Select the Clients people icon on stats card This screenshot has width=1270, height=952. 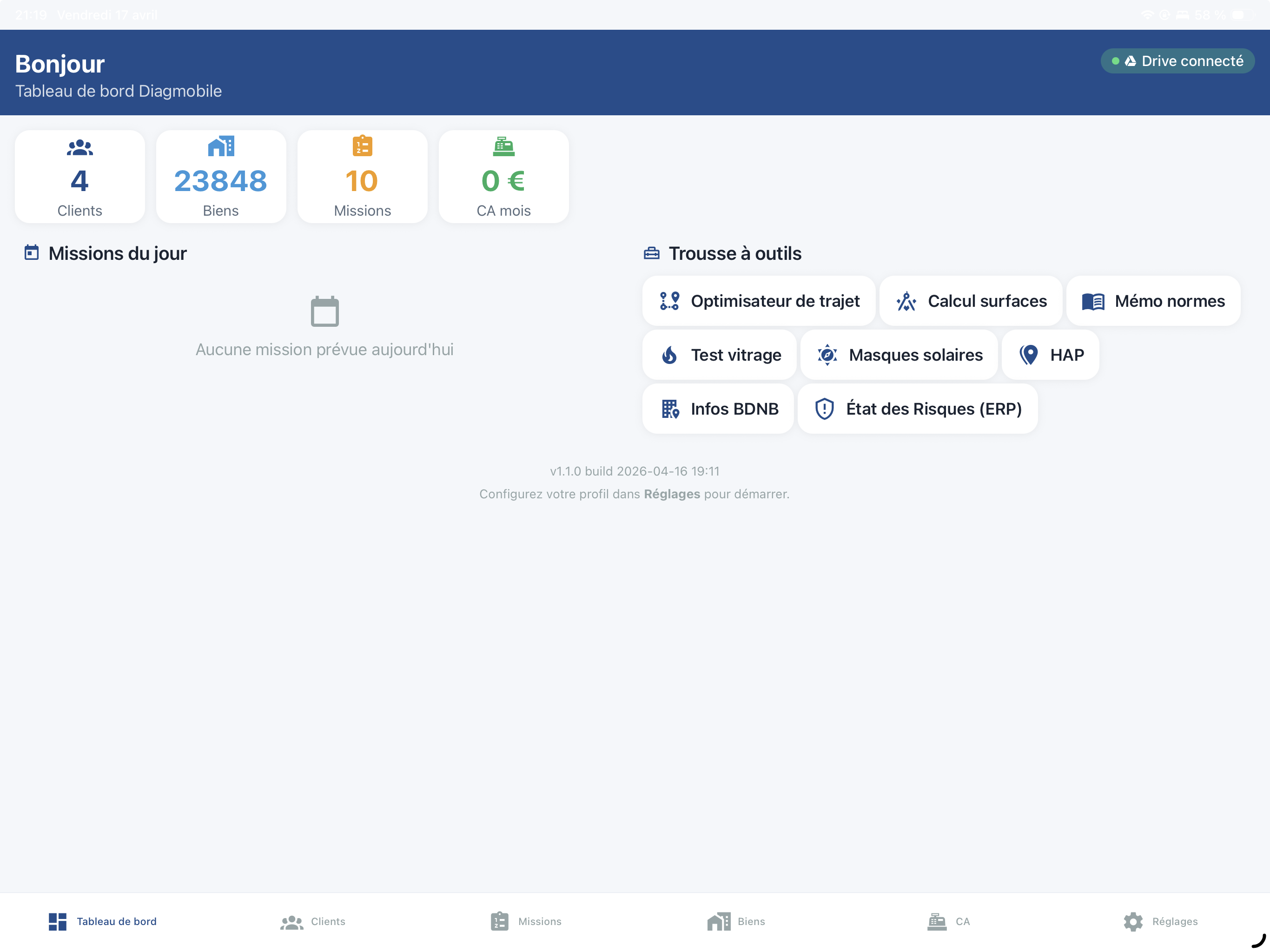pyautogui.click(x=79, y=147)
